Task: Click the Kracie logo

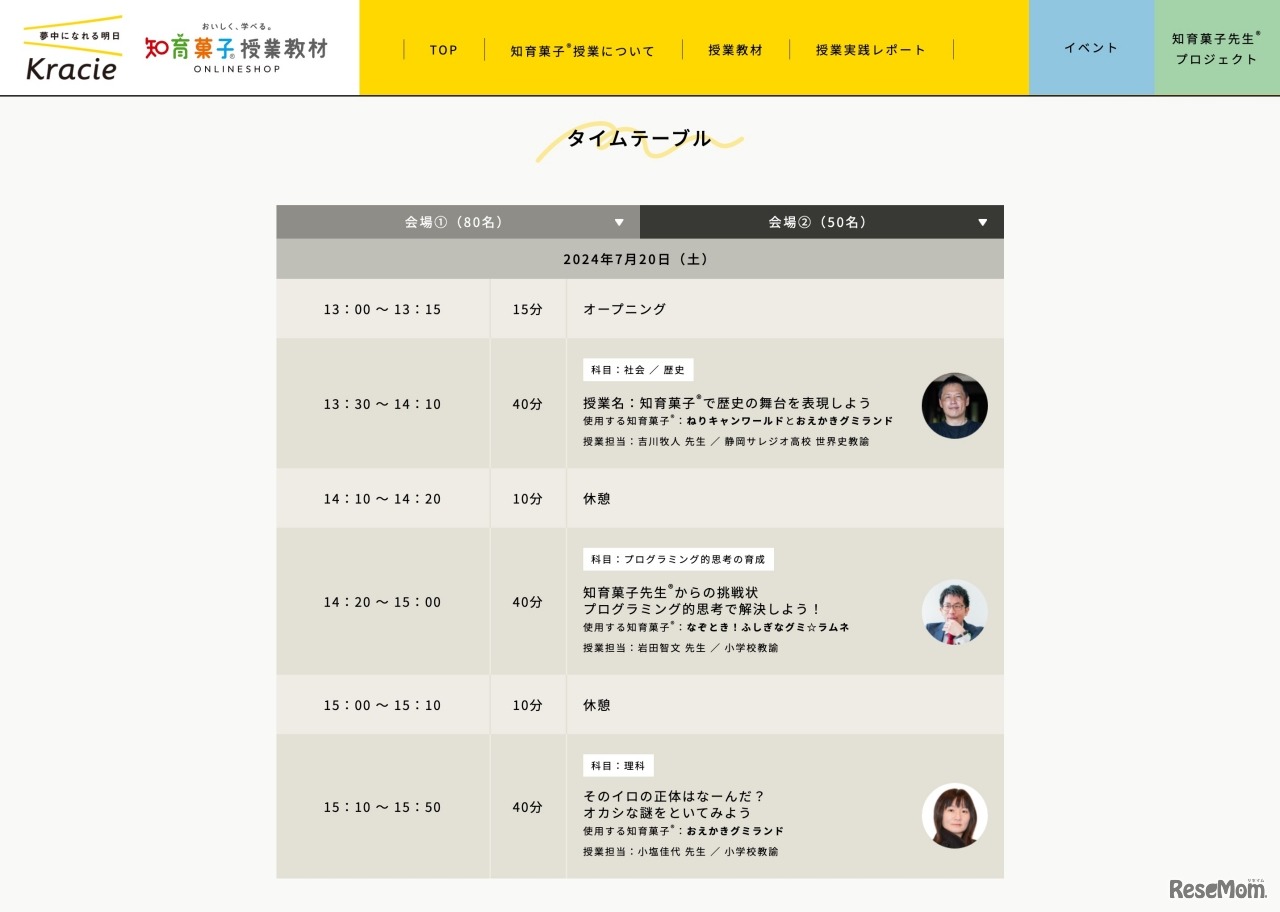Action: pyautogui.click(x=73, y=48)
